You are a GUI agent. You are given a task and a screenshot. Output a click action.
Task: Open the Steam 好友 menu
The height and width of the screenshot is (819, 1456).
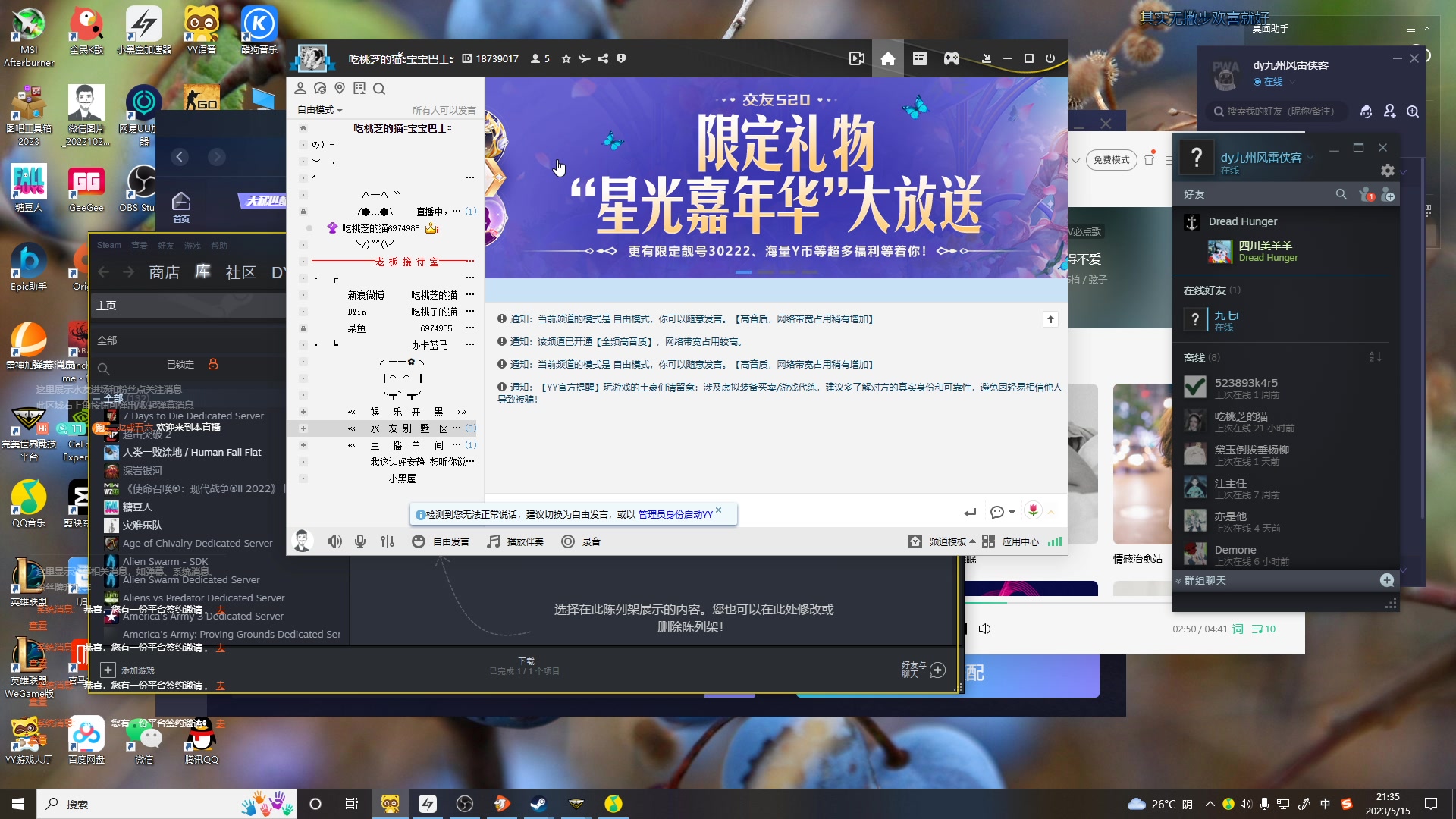tap(165, 246)
